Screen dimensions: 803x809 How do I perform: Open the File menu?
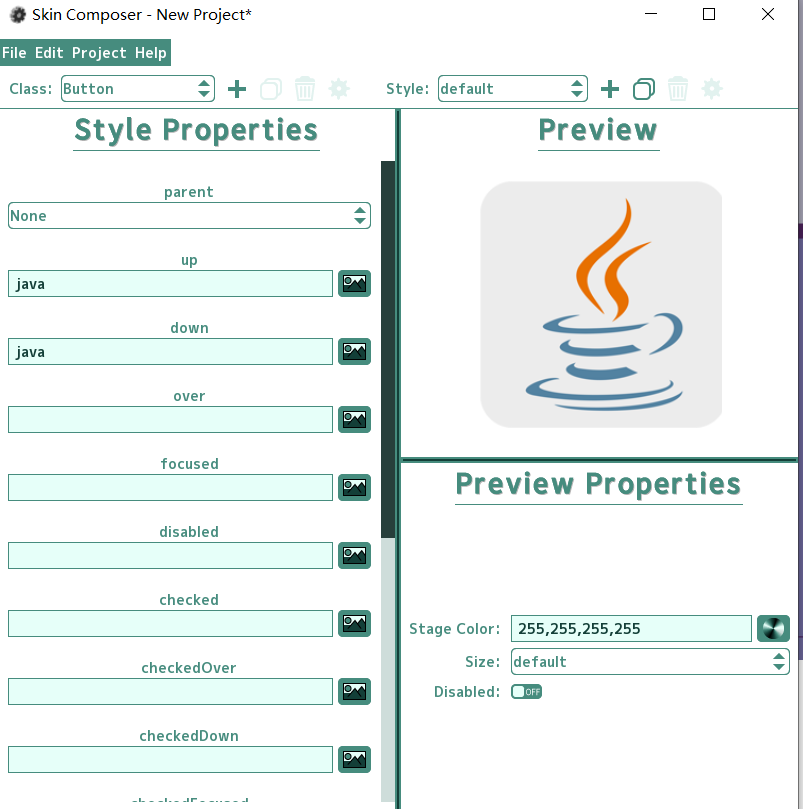coord(14,53)
